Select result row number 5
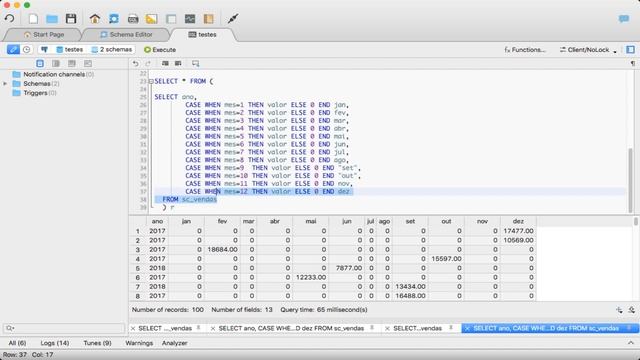Viewport: 640px width, 360px height. point(138,268)
